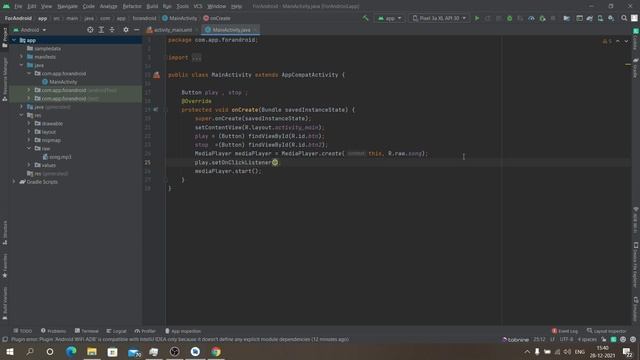Click the Make Project hammer icon
The height and width of the screenshot is (360, 640).
coord(365,18)
